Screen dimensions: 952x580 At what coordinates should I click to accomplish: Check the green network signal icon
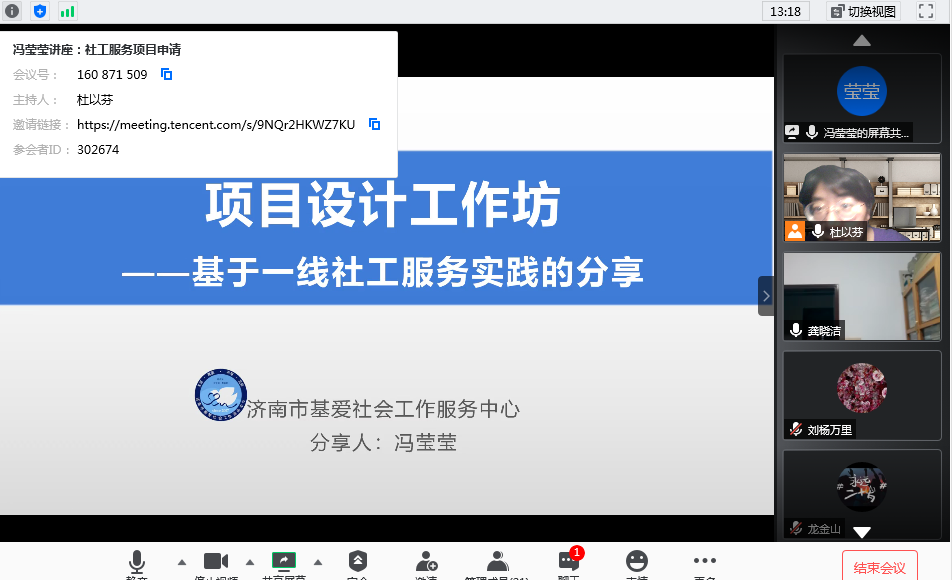(67, 11)
